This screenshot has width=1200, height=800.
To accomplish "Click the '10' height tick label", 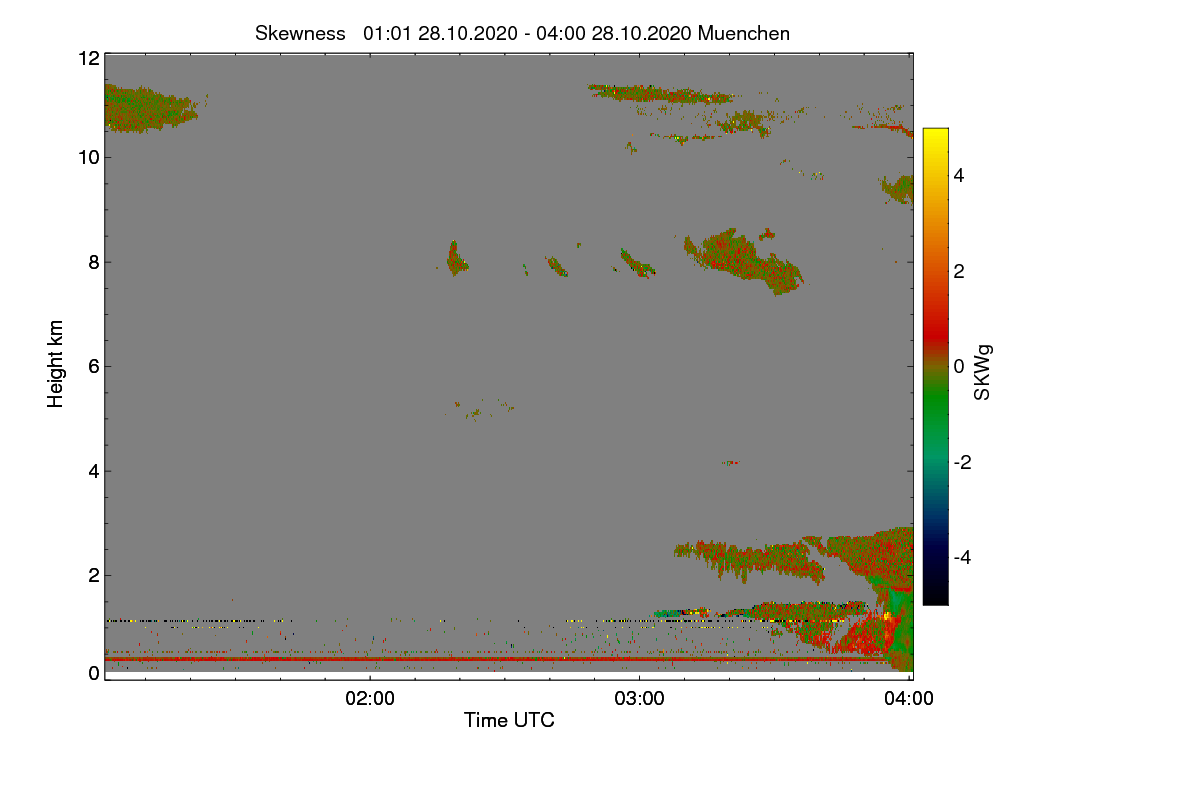I will [88, 157].
